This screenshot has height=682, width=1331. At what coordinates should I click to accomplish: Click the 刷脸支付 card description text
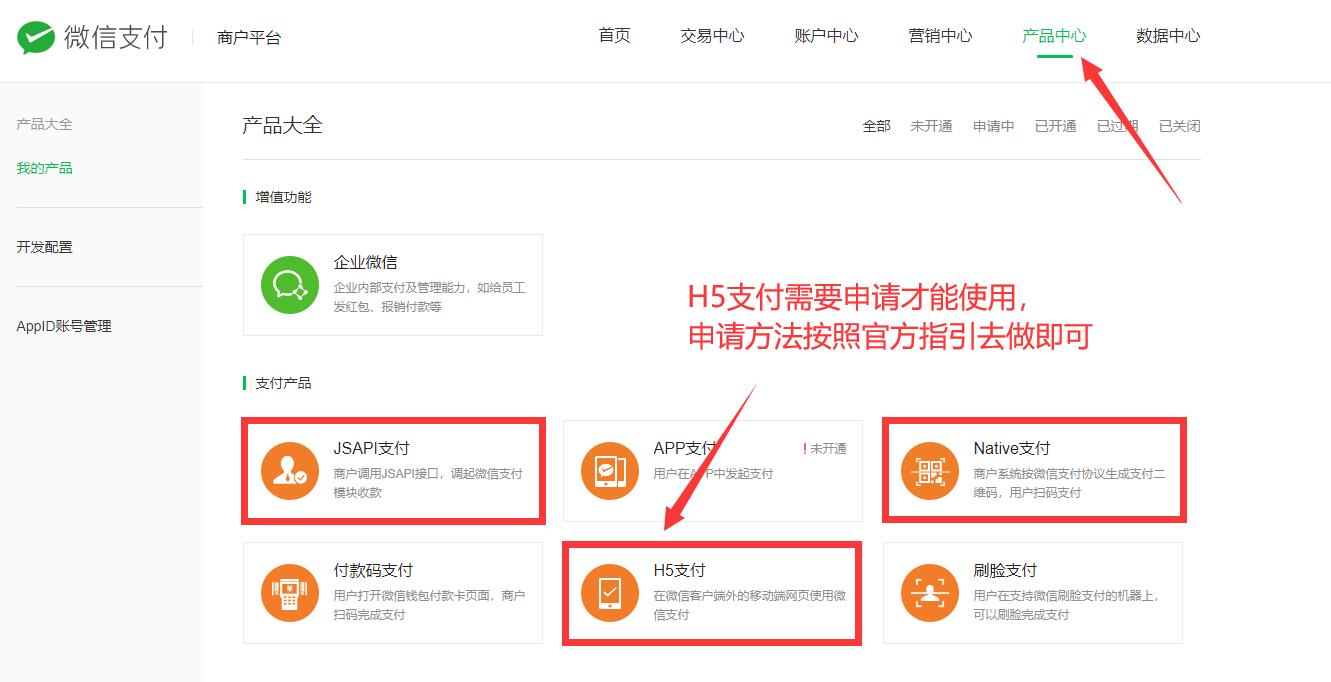coord(1066,605)
